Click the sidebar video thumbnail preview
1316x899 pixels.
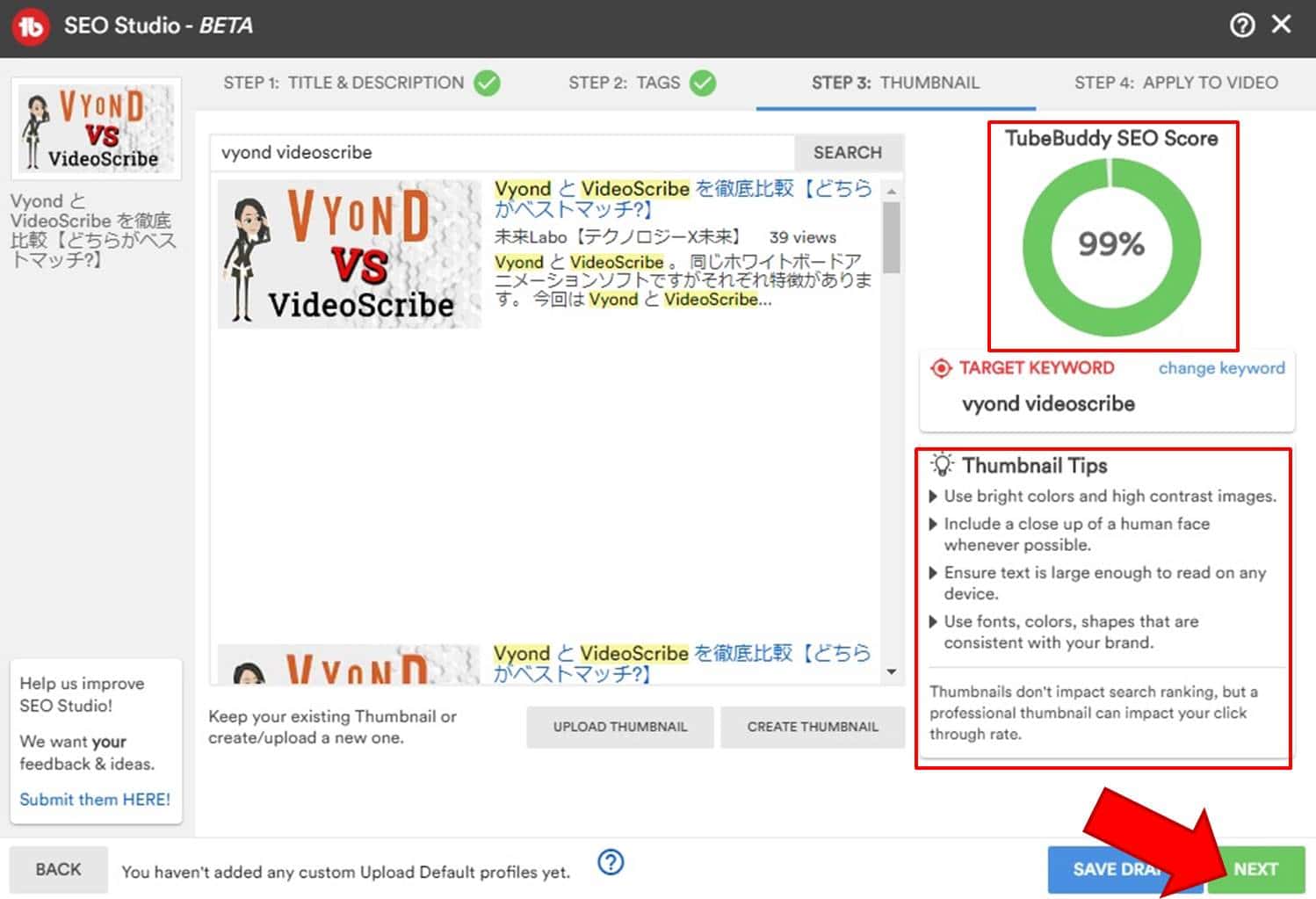pos(96,128)
